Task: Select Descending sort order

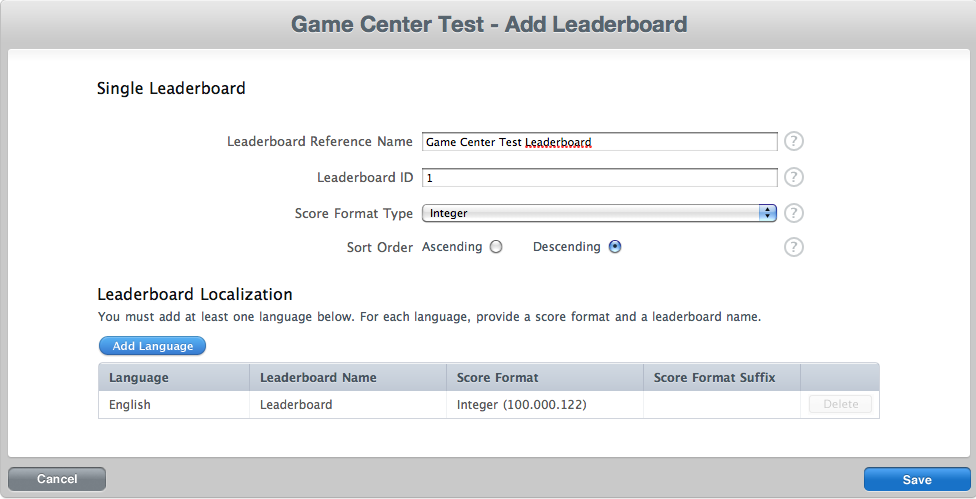Action: coord(615,247)
